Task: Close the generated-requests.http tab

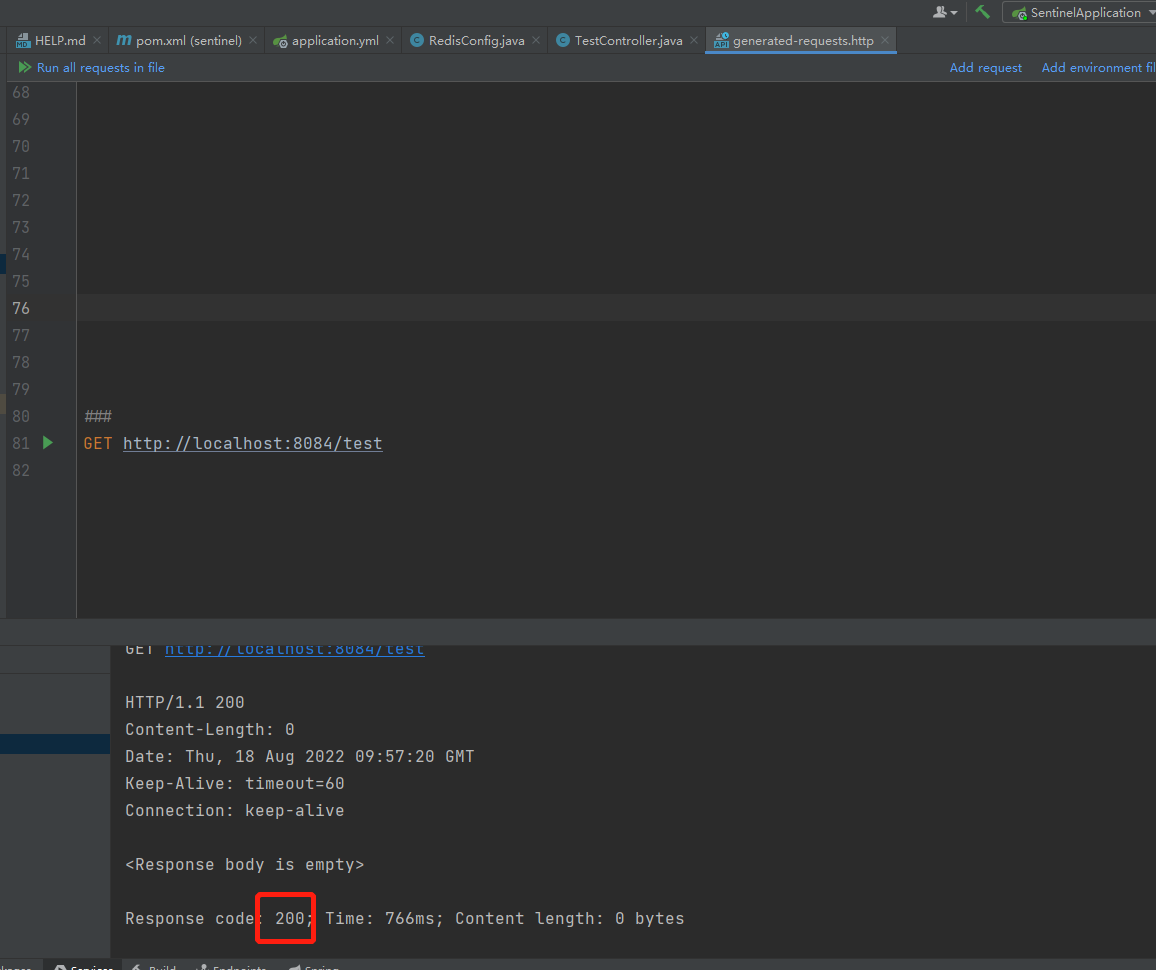Action: coord(885,41)
